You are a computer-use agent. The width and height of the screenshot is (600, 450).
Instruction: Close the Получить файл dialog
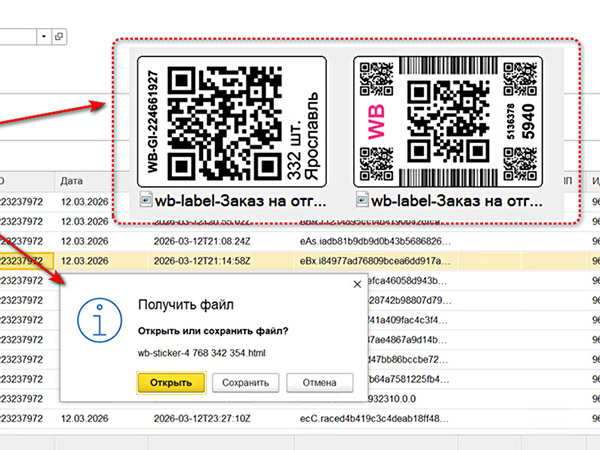click(x=356, y=285)
